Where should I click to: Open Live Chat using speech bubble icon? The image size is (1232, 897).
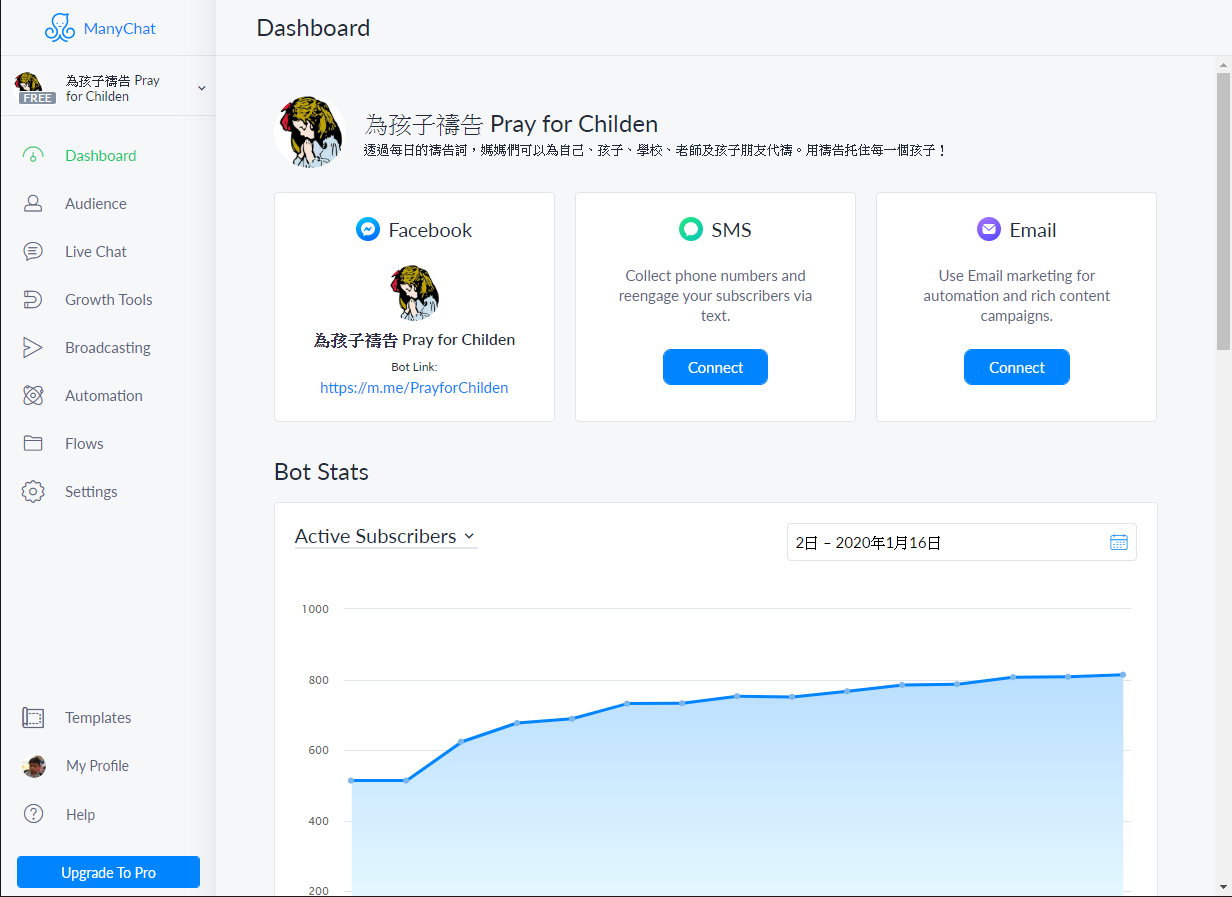(33, 251)
